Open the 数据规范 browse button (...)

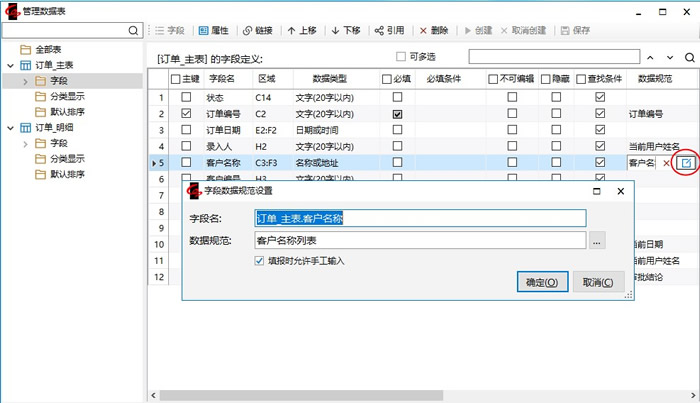(597, 240)
